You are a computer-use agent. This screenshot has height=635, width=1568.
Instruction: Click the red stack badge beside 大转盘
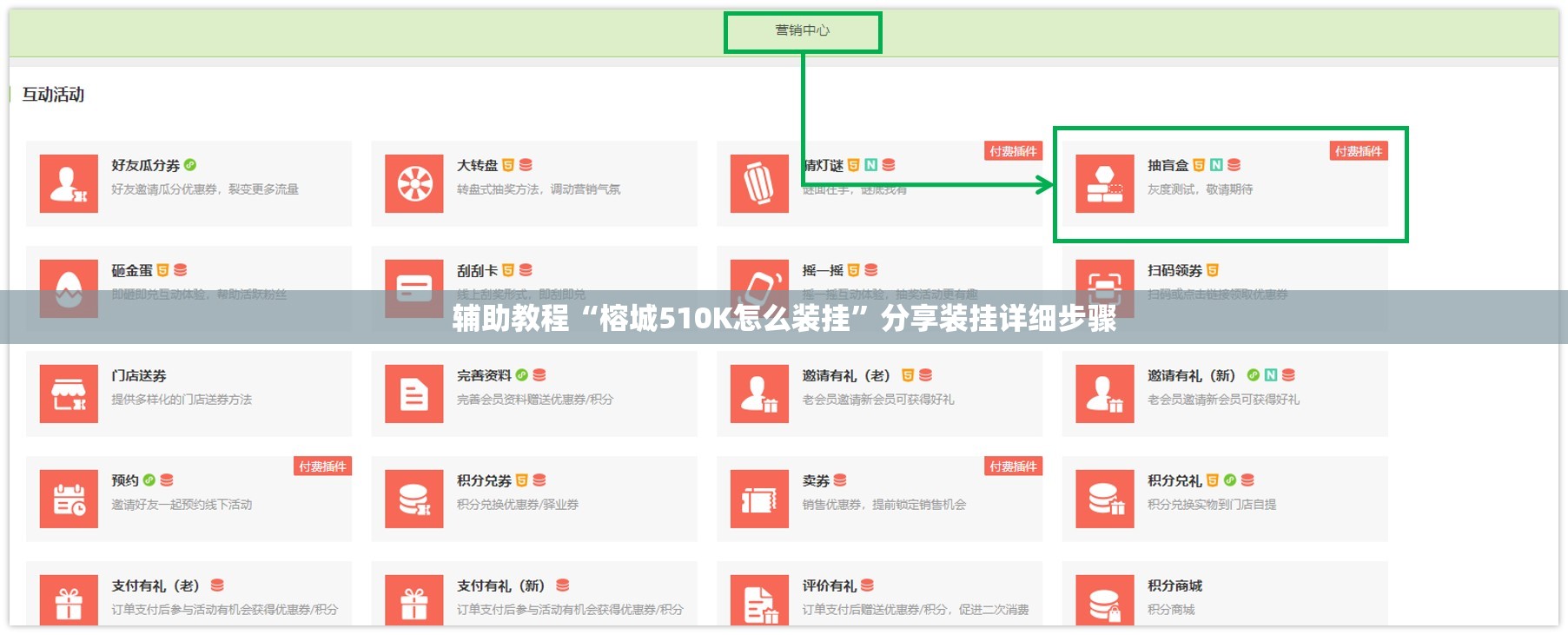tap(526, 165)
